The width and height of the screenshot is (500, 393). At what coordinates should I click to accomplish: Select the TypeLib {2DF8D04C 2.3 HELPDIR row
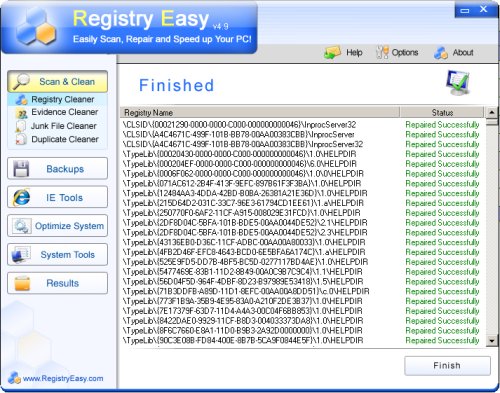tap(302, 233)
